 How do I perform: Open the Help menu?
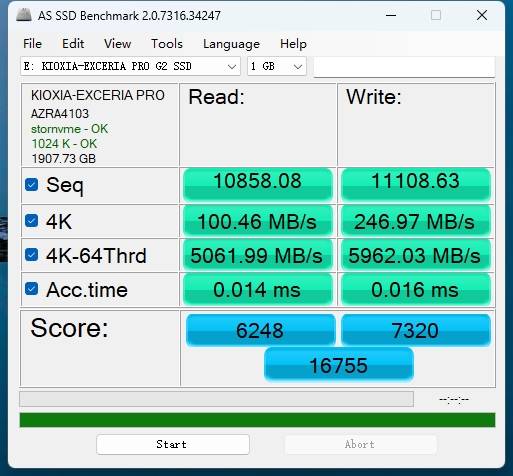[x=293, y=44]
